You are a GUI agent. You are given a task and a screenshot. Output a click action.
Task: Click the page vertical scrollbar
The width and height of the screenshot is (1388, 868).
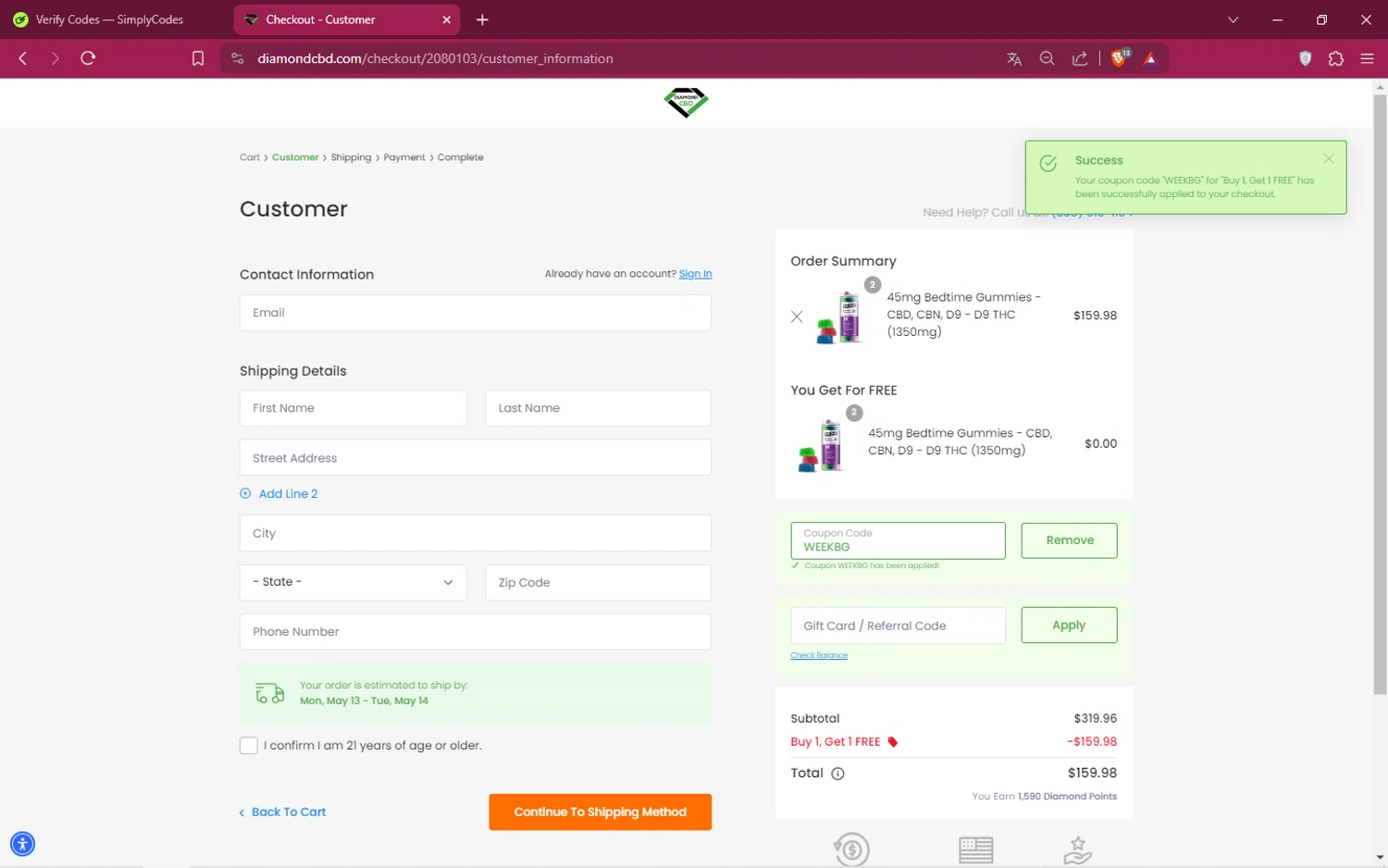coord(1380,395)
